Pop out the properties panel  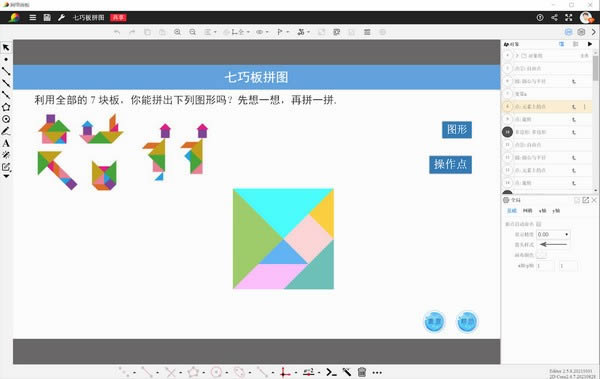pos(585,200)
